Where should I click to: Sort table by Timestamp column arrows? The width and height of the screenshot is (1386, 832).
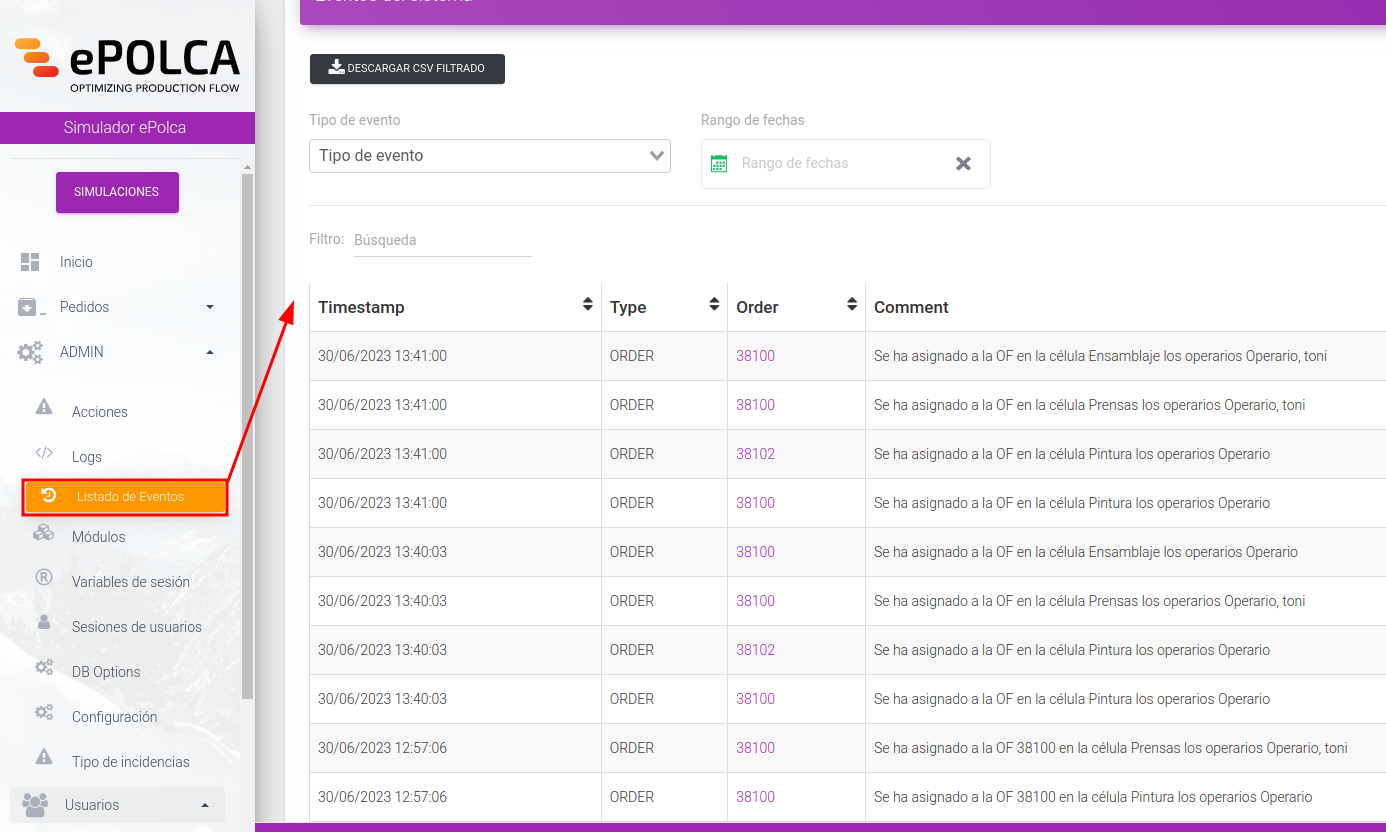[588, 304]
